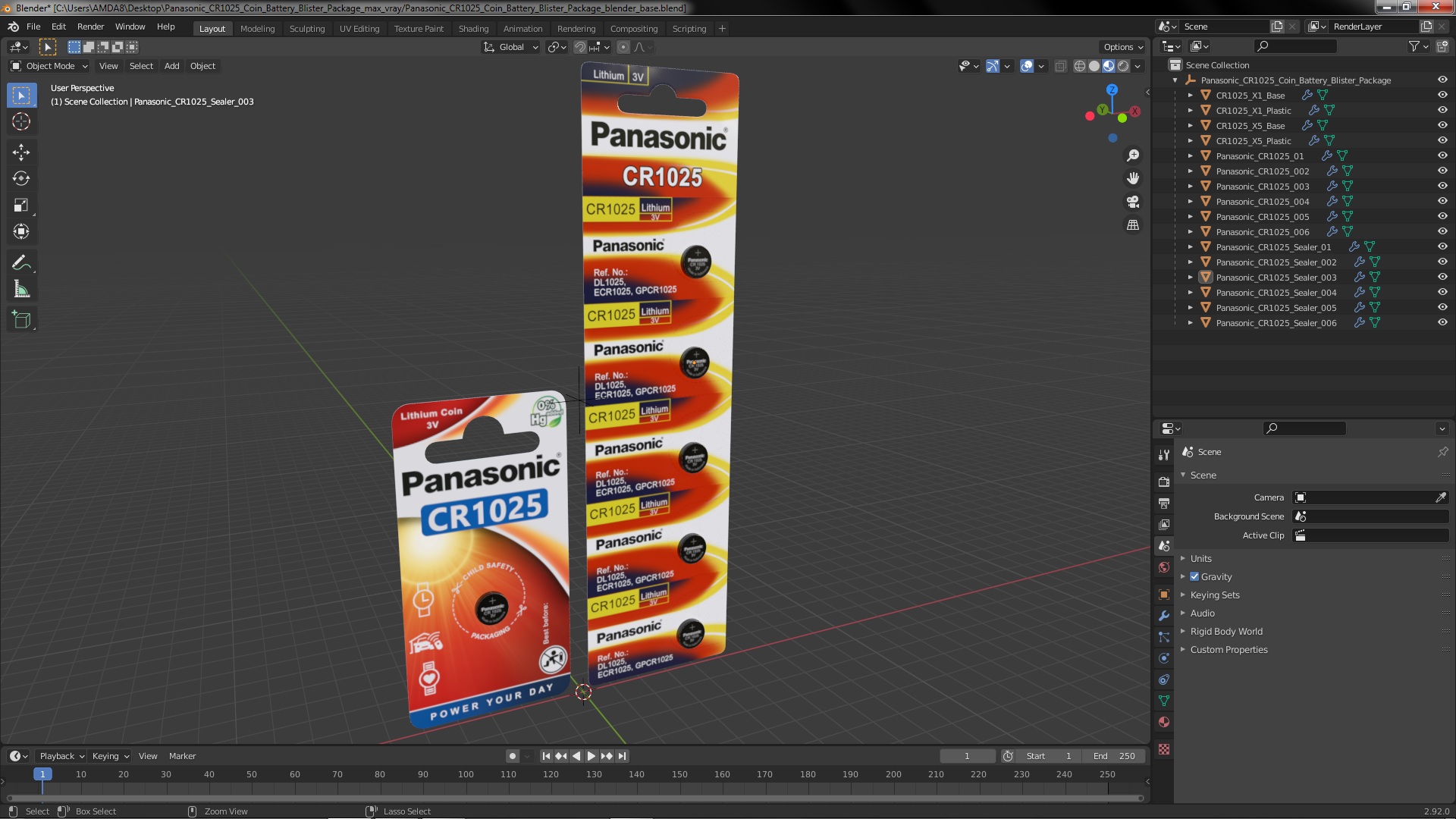Click the viewport zoom magnifier icon

(x=1133, y=155)
